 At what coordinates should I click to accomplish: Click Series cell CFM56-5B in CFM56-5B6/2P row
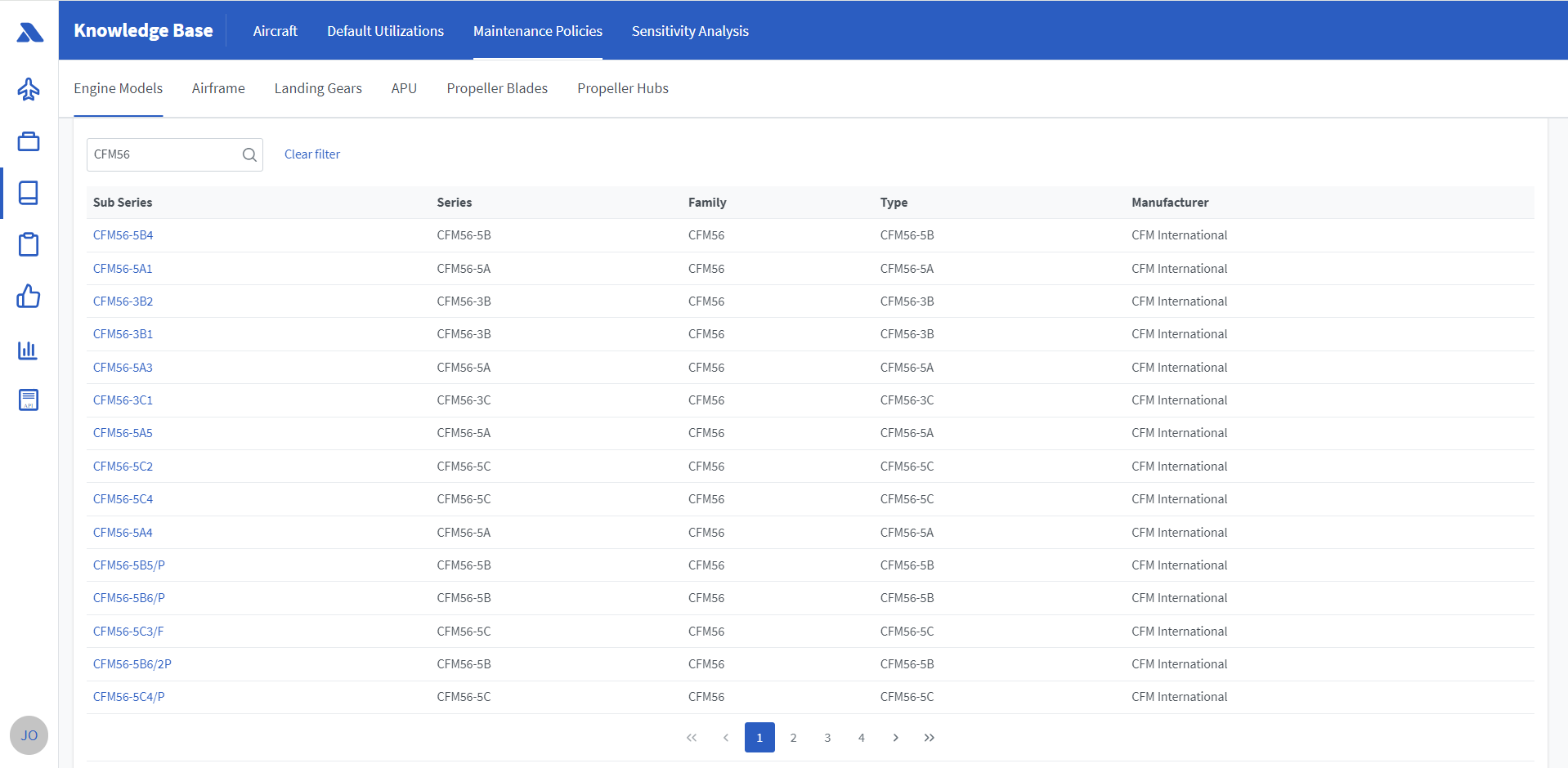click(x=464, y=664)
